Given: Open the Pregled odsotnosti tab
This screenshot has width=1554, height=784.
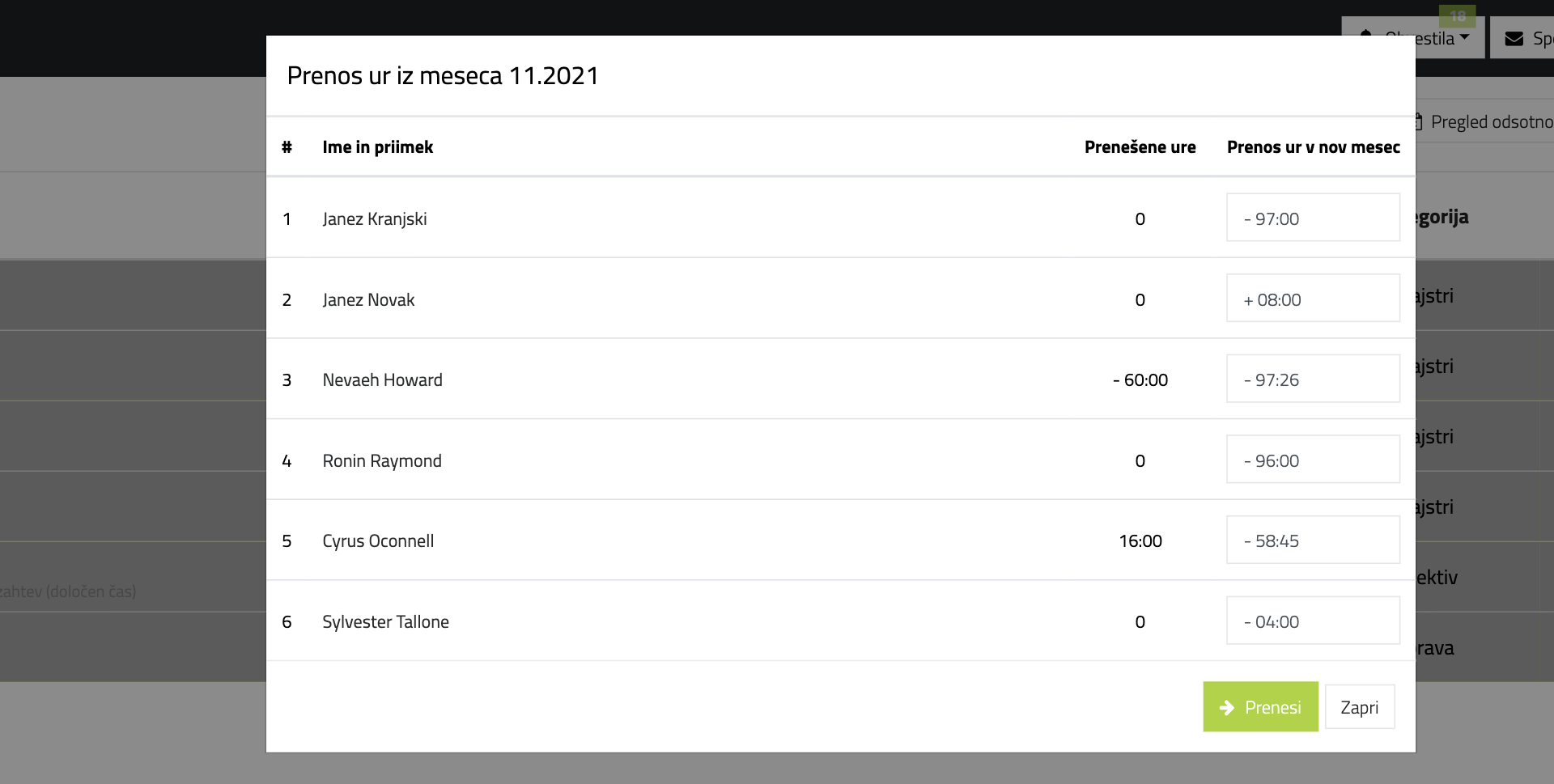Looking at the screenshot, I should [1484, 122].
